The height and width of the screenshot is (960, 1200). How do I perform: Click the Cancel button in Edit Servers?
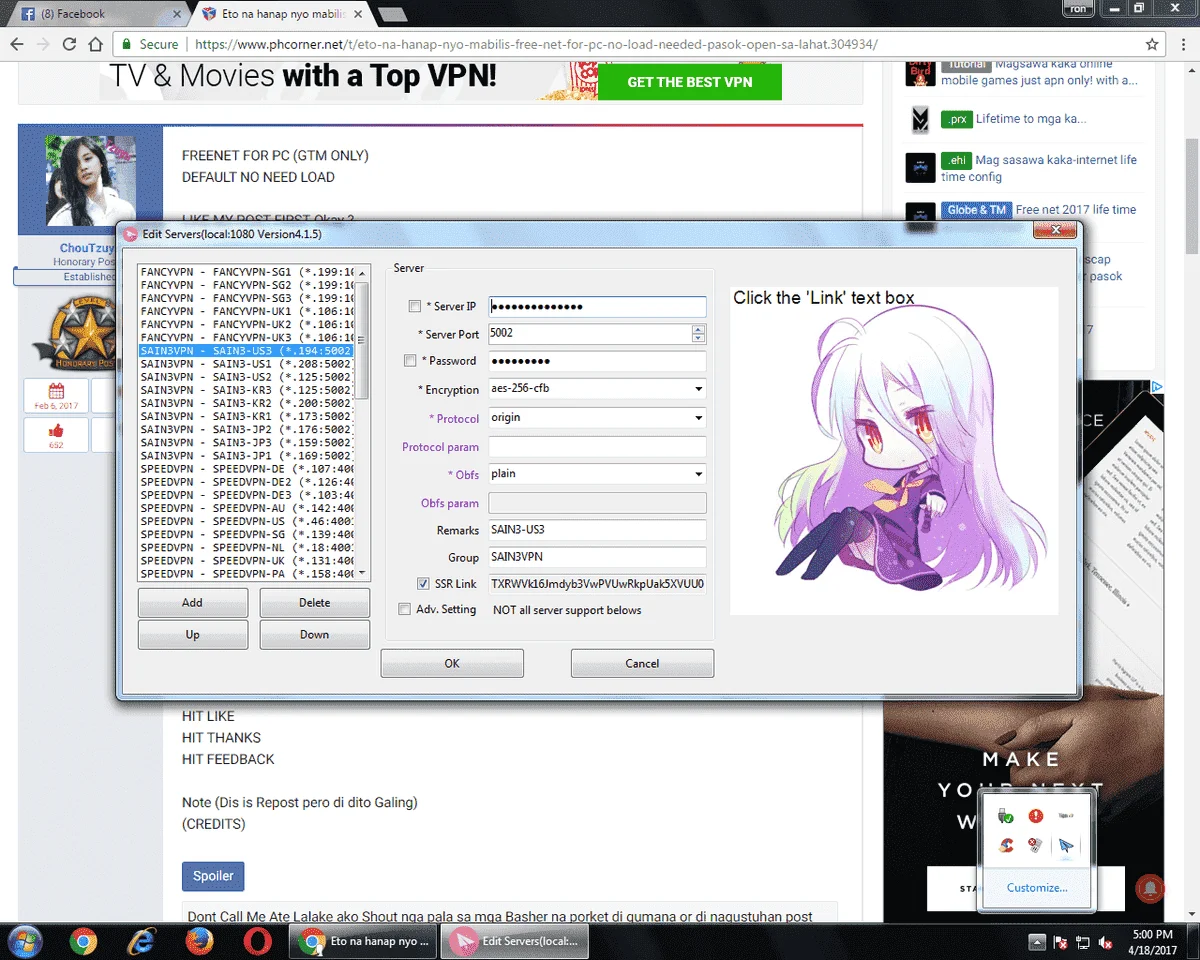tap(642, 663)
